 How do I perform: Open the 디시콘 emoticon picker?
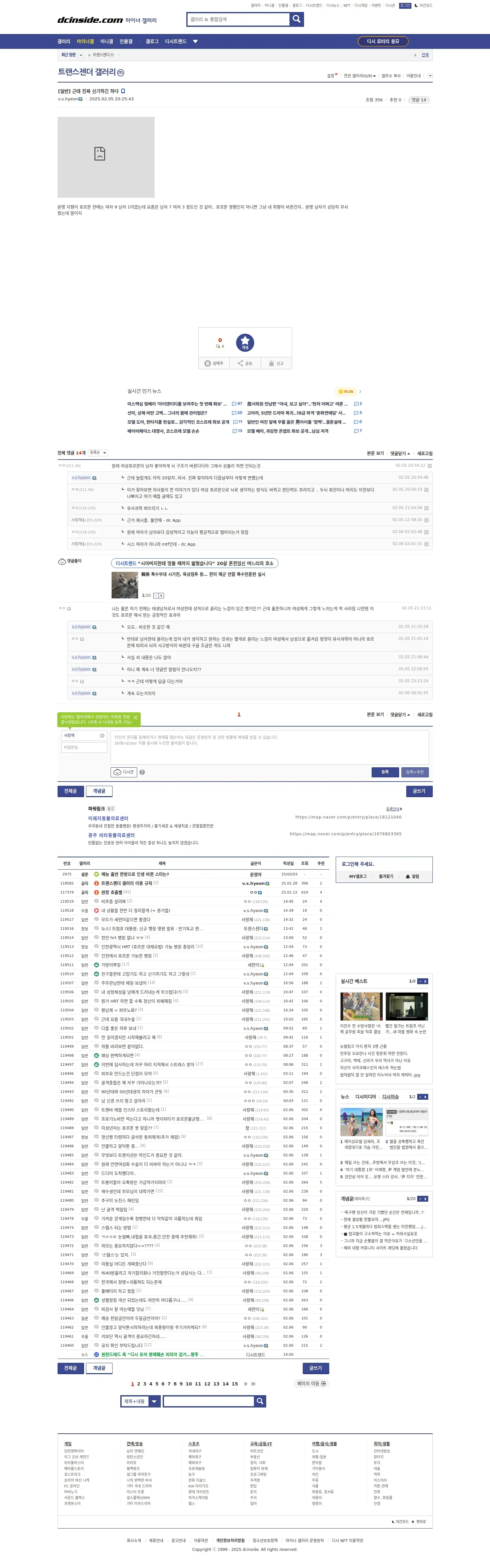[x=124, y=772]
